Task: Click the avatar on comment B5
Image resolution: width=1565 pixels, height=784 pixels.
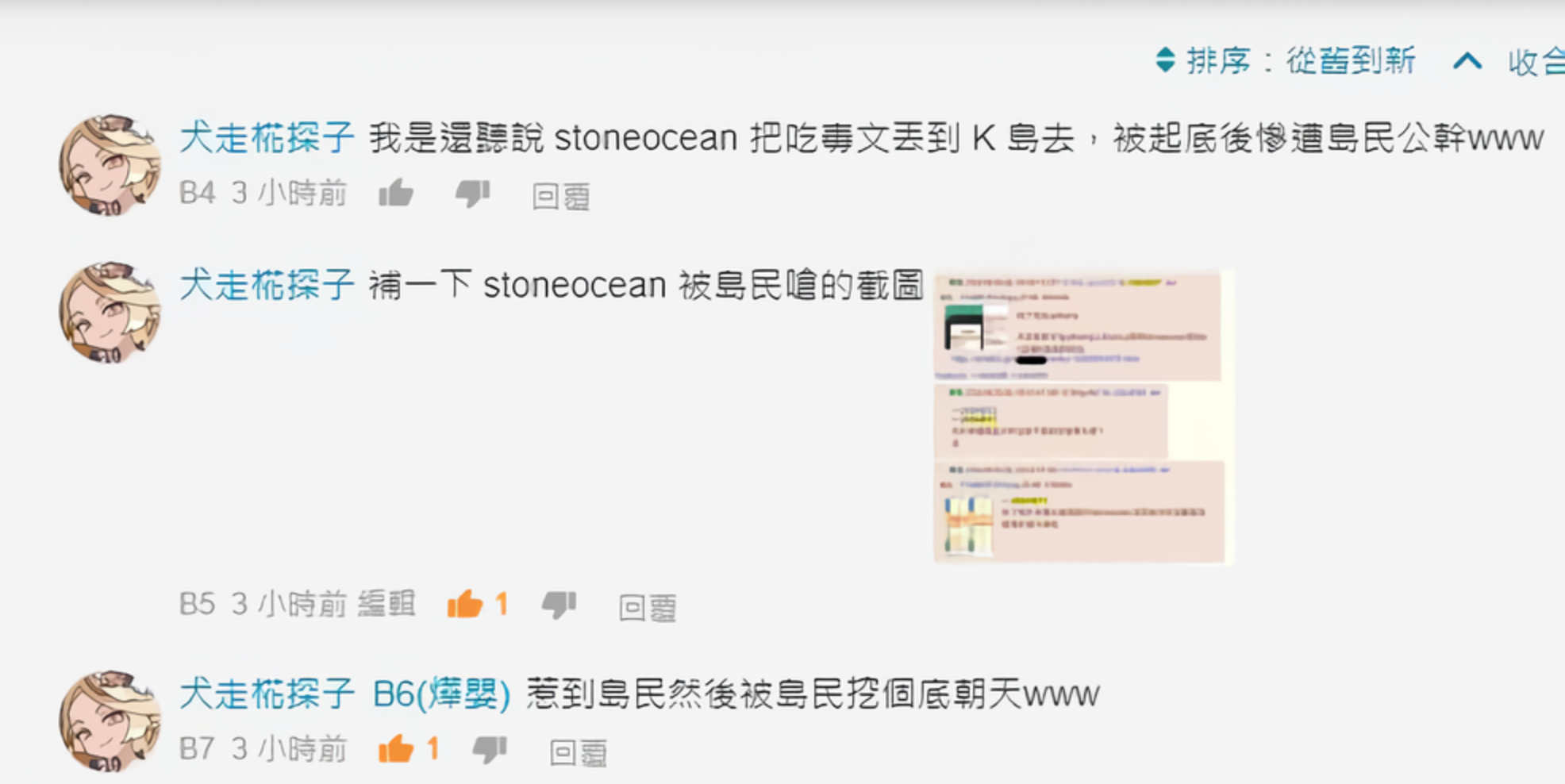Action: click(110, 312)
